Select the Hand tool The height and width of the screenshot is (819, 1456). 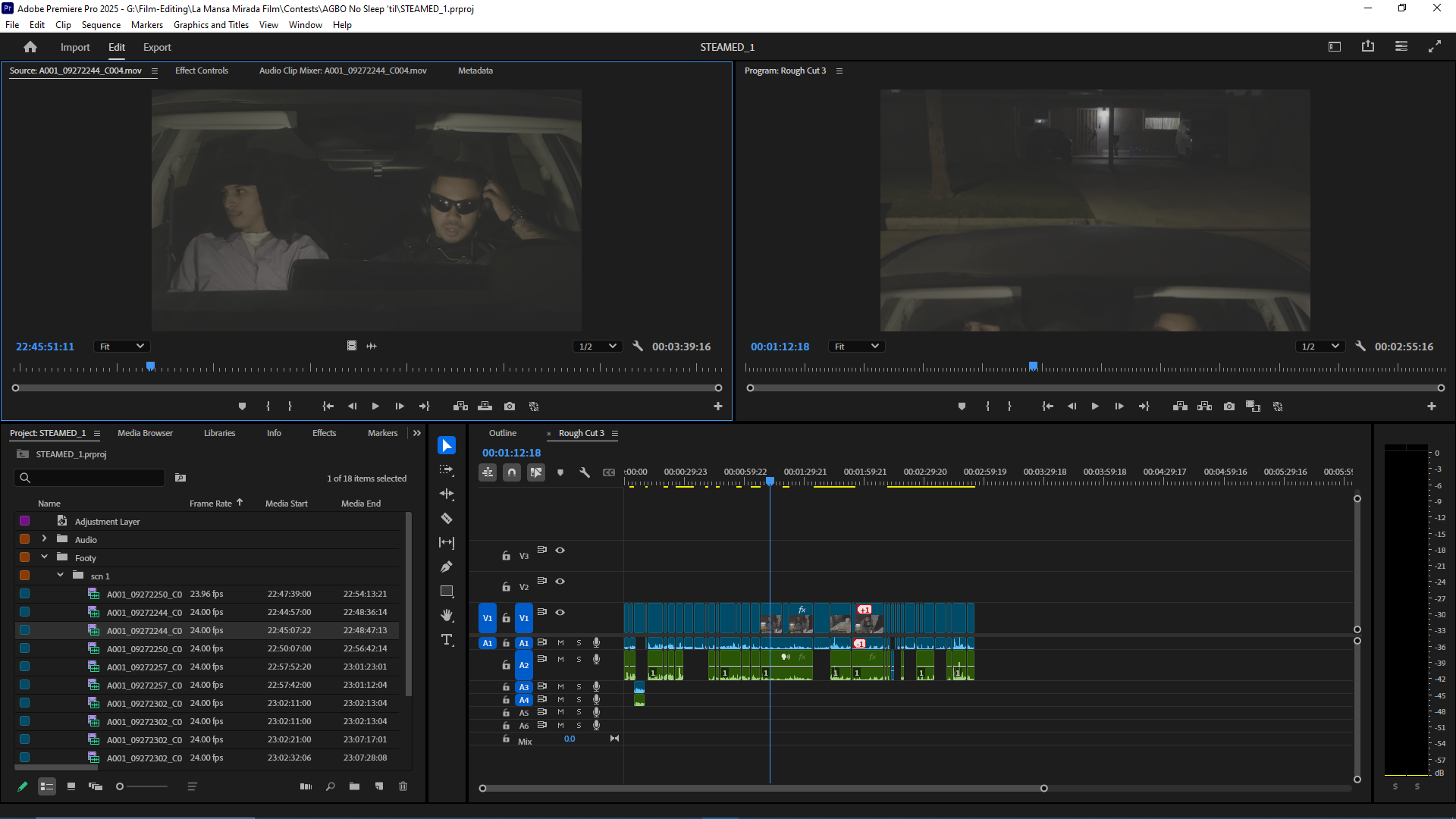coord(447,615)
